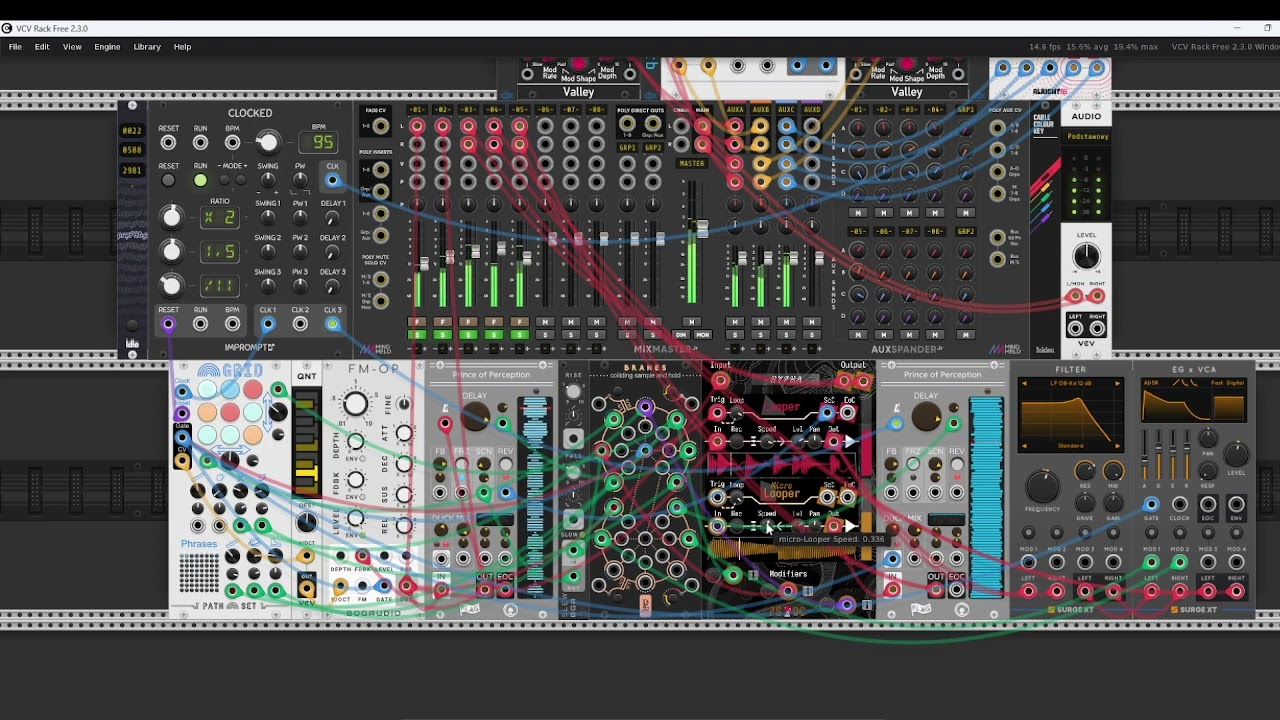
Task: Click the master fader on MixMaster
Action: click(703, 231)
